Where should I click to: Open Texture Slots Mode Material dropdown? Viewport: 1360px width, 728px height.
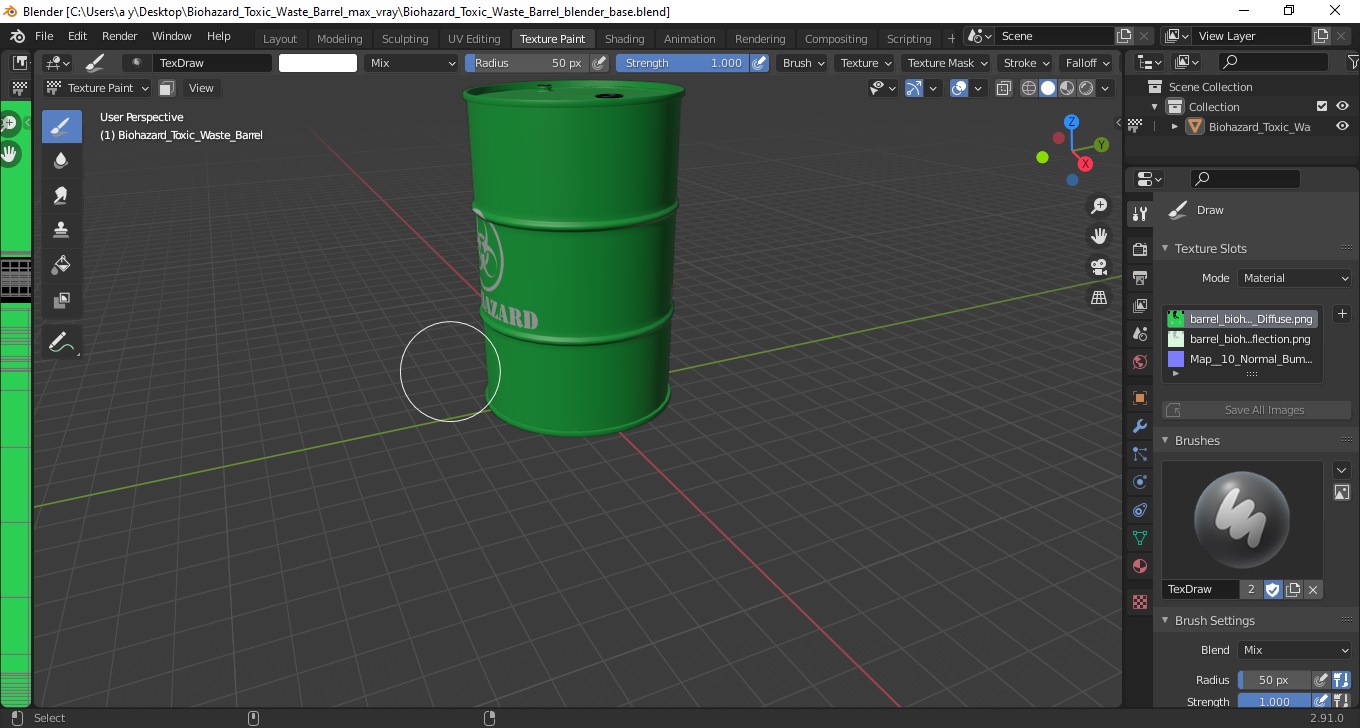point(1294,278)
